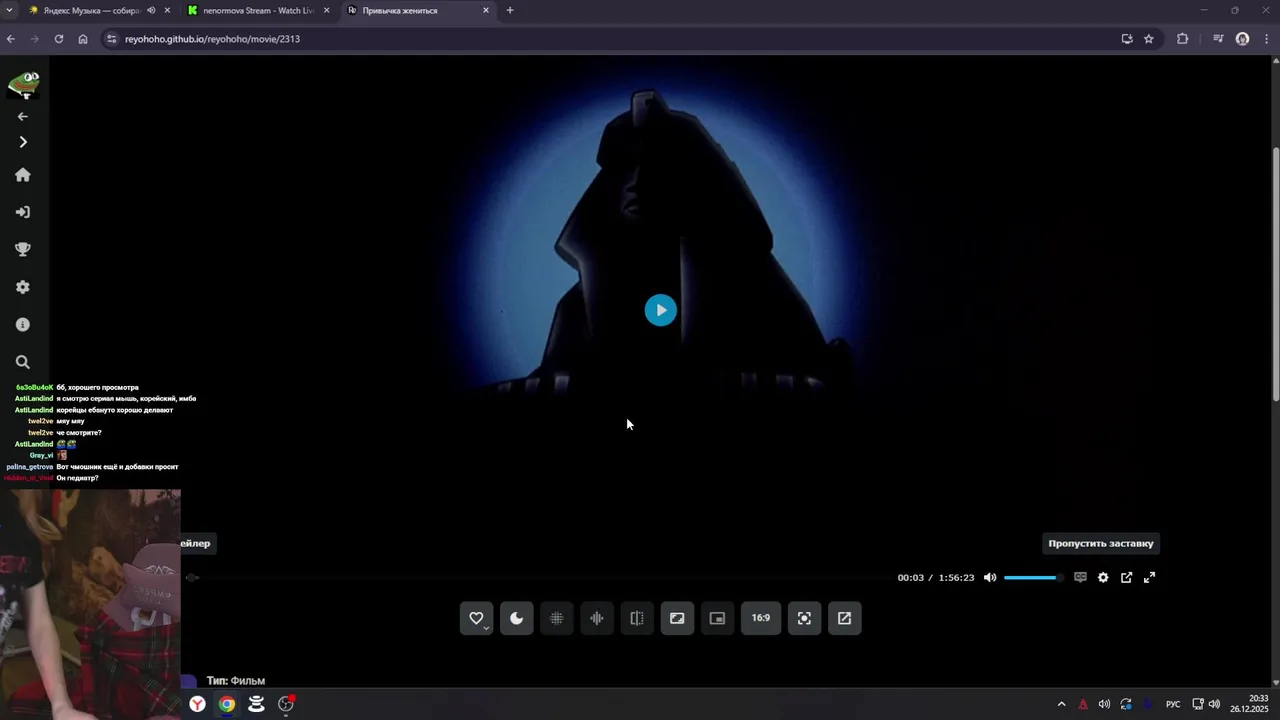Click the frog logo in the sidebar
The width and height of the screenshot is (1280, 720).
click(x=23, y=84)
